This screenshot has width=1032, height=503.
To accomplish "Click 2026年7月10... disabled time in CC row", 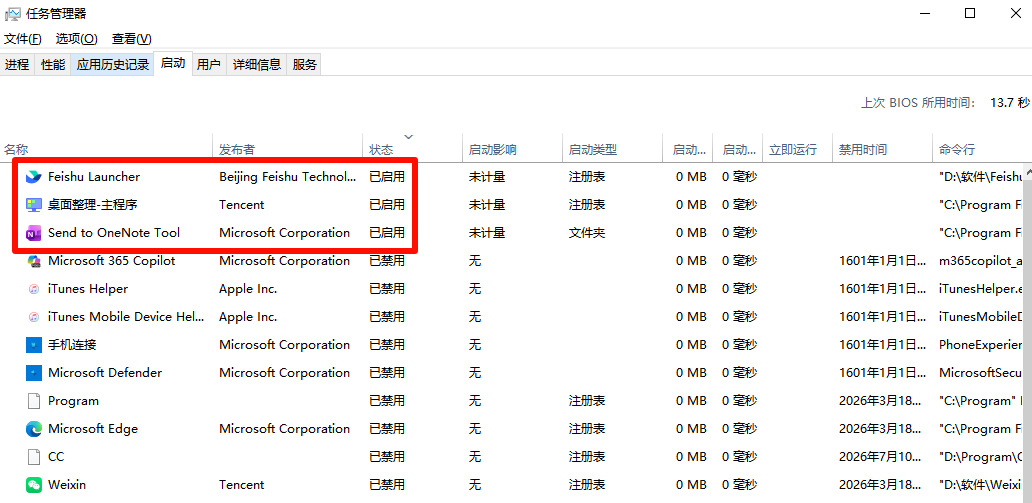I will click(x=880, y=456).
